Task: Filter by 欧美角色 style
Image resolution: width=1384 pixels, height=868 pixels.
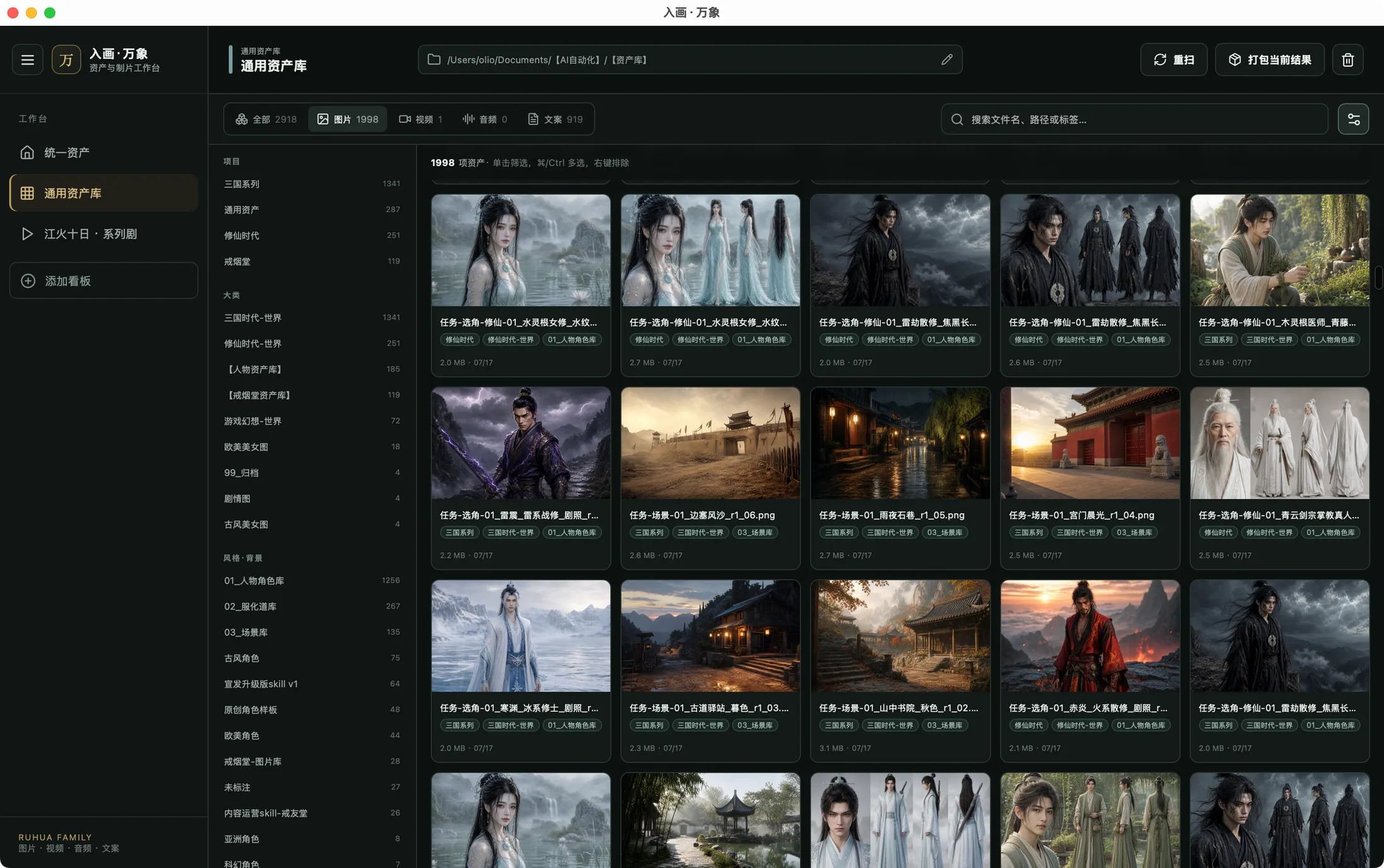Action: (312, 735)
